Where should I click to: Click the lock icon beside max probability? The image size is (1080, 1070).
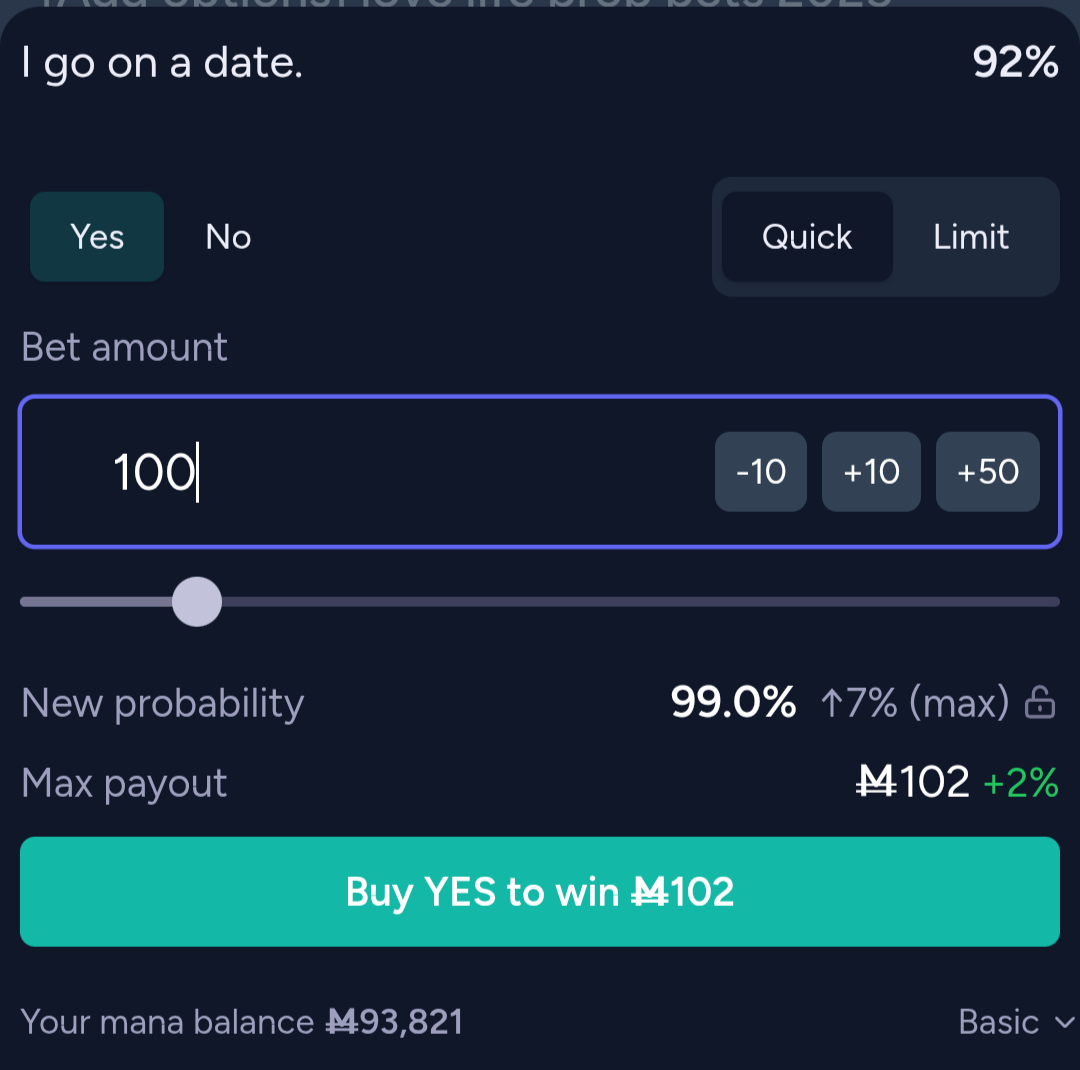tap(1039, 703)
